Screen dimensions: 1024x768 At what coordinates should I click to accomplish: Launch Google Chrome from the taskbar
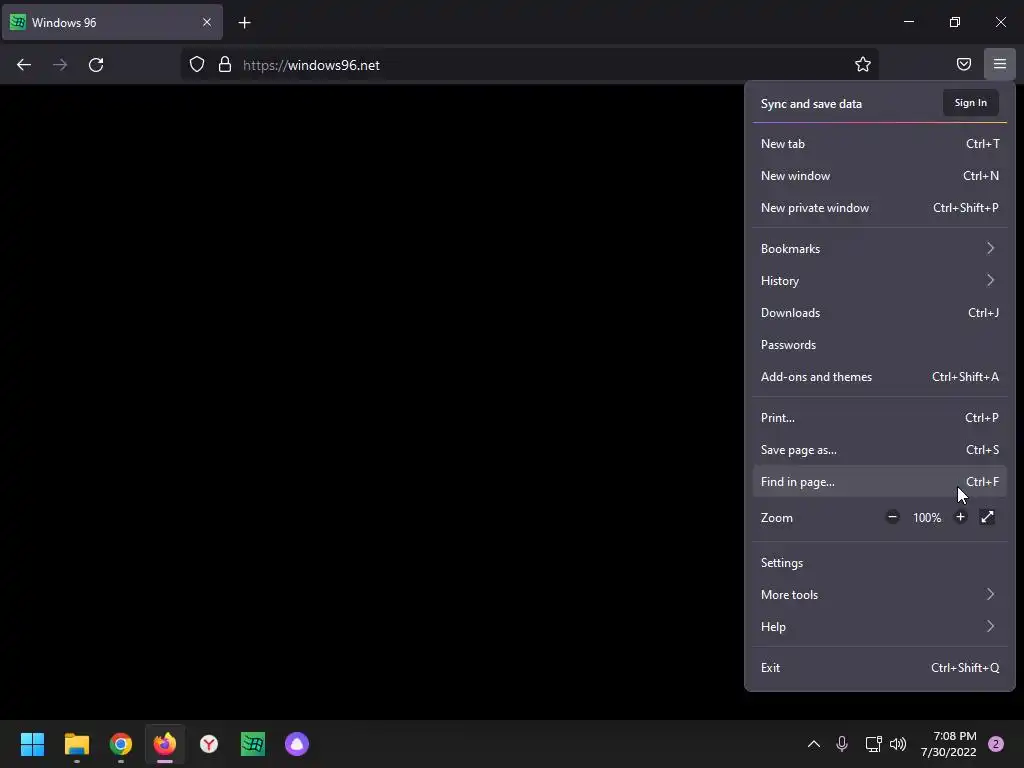(121, 744)
